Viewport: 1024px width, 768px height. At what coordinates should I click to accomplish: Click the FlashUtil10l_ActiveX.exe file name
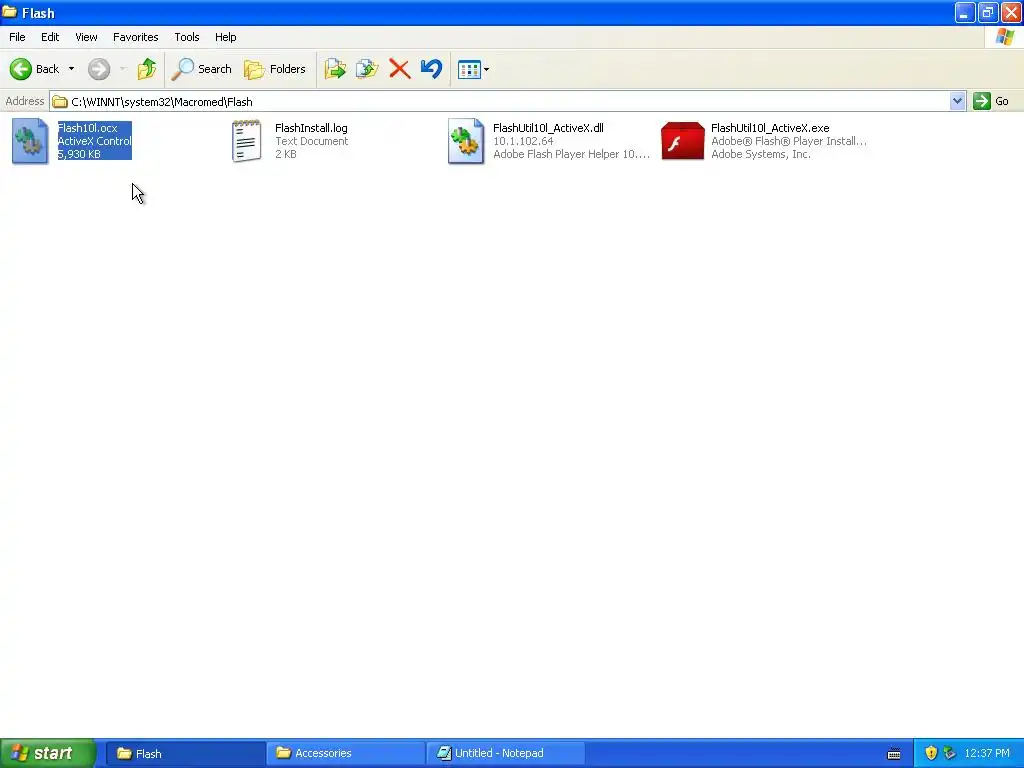pos(771,128)
